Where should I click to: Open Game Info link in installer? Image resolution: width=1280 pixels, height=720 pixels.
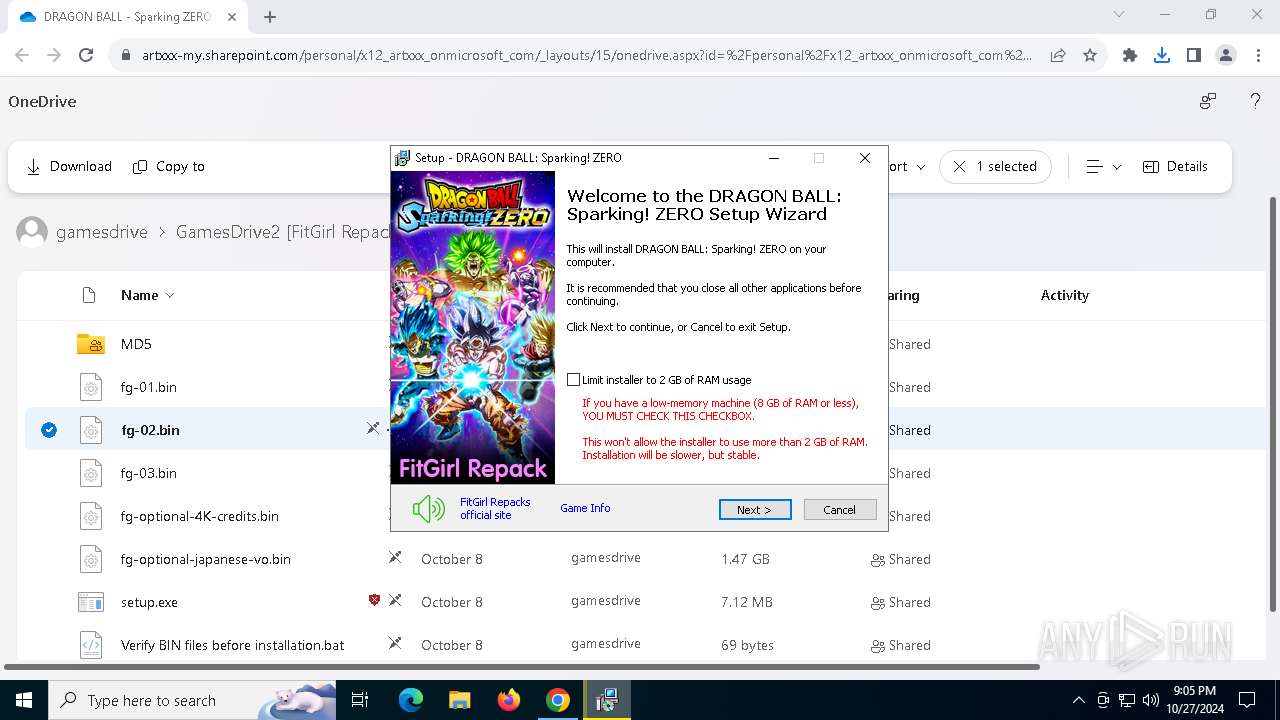pos(585,508)
